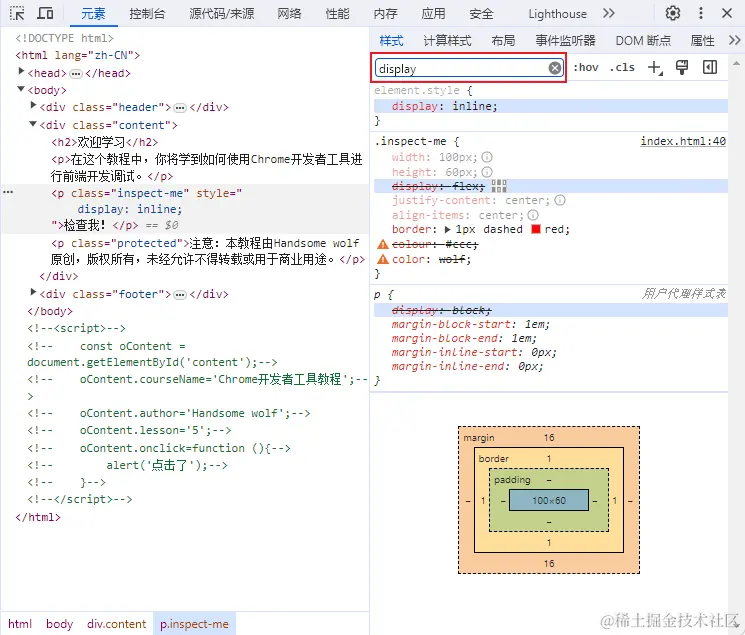Screen dimensions: 745x635
Task: Select the p.inspect-me breadcrumb
Action: (194, 624)
